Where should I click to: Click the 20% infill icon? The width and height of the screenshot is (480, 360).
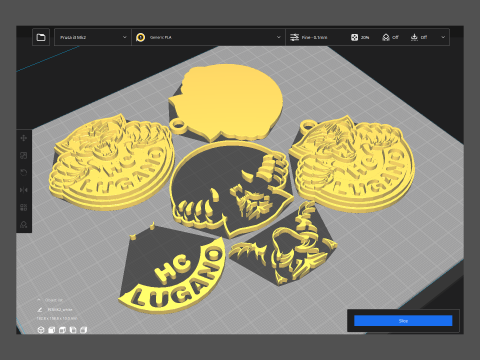click(354, 37)
